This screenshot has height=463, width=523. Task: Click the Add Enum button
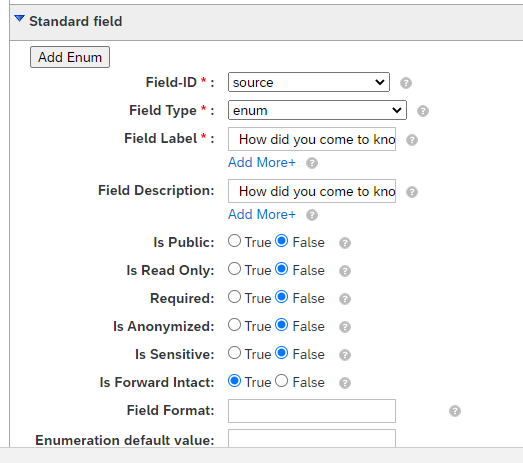click(70, 57)
